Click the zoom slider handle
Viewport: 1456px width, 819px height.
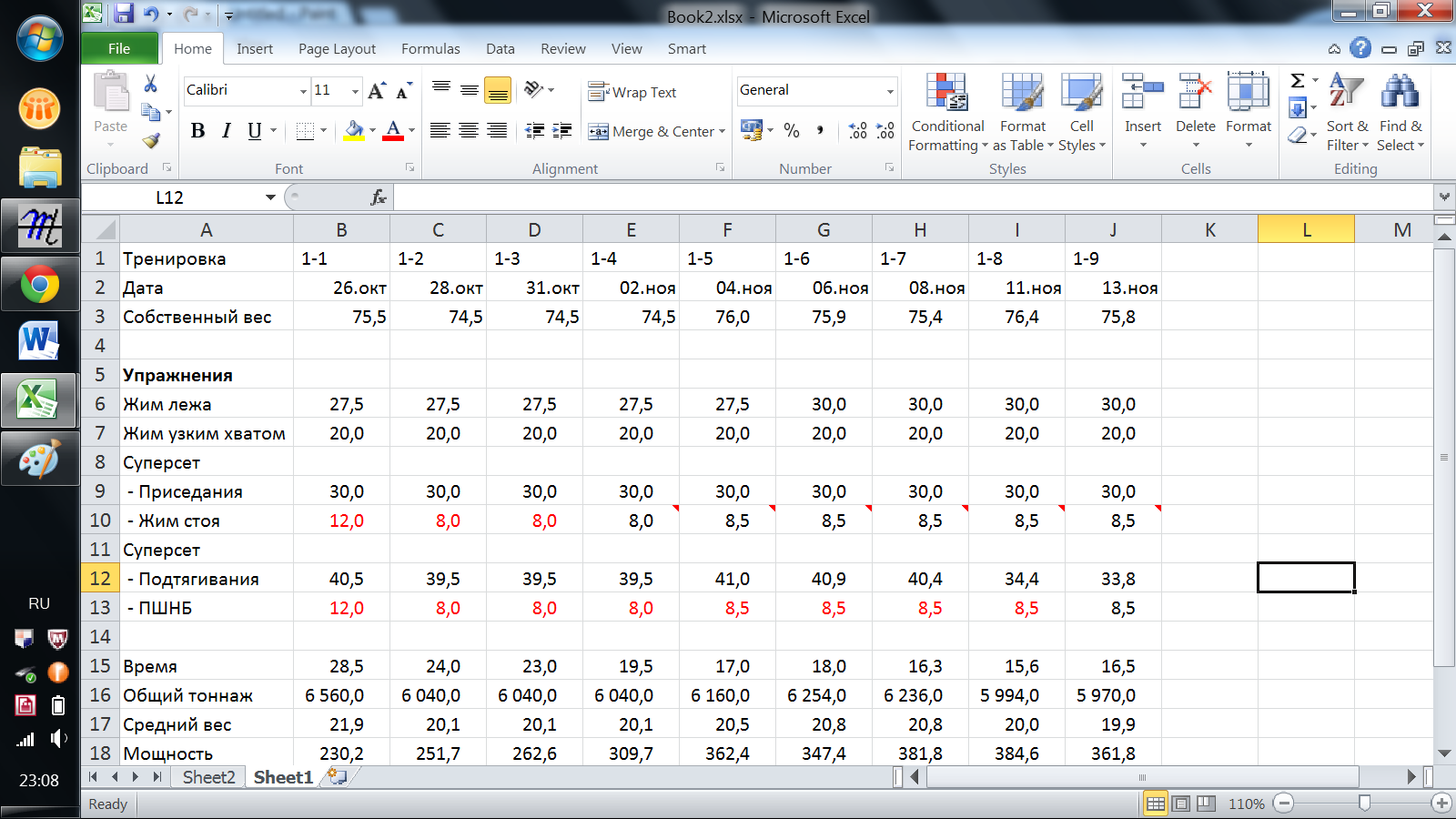tap(1363, 803)
